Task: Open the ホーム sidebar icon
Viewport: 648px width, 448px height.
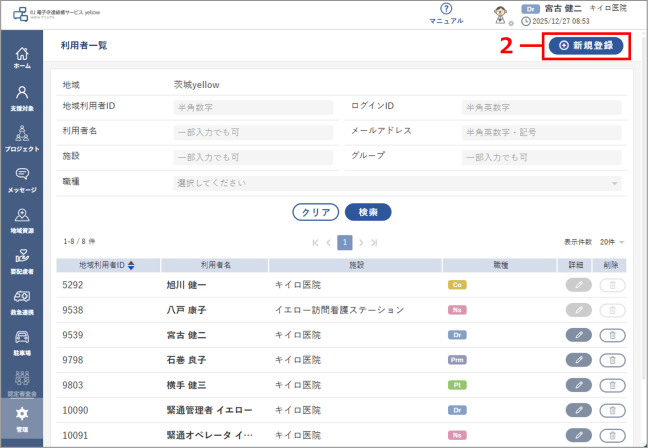Action: 22,58
